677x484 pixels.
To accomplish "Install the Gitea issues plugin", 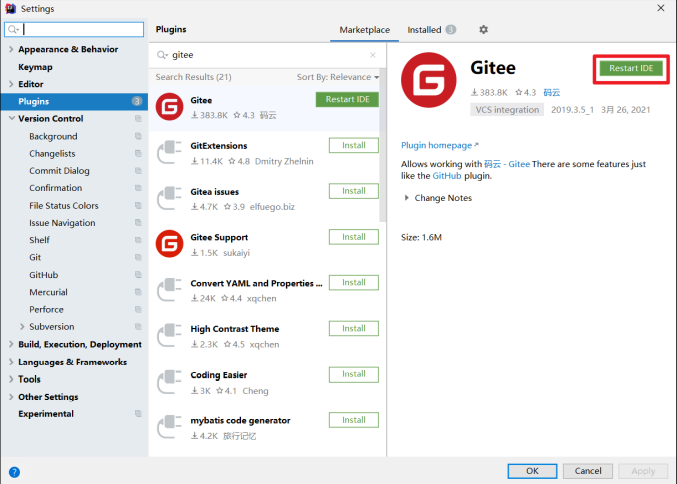I will pyautogui.click(x=353, y=191).
